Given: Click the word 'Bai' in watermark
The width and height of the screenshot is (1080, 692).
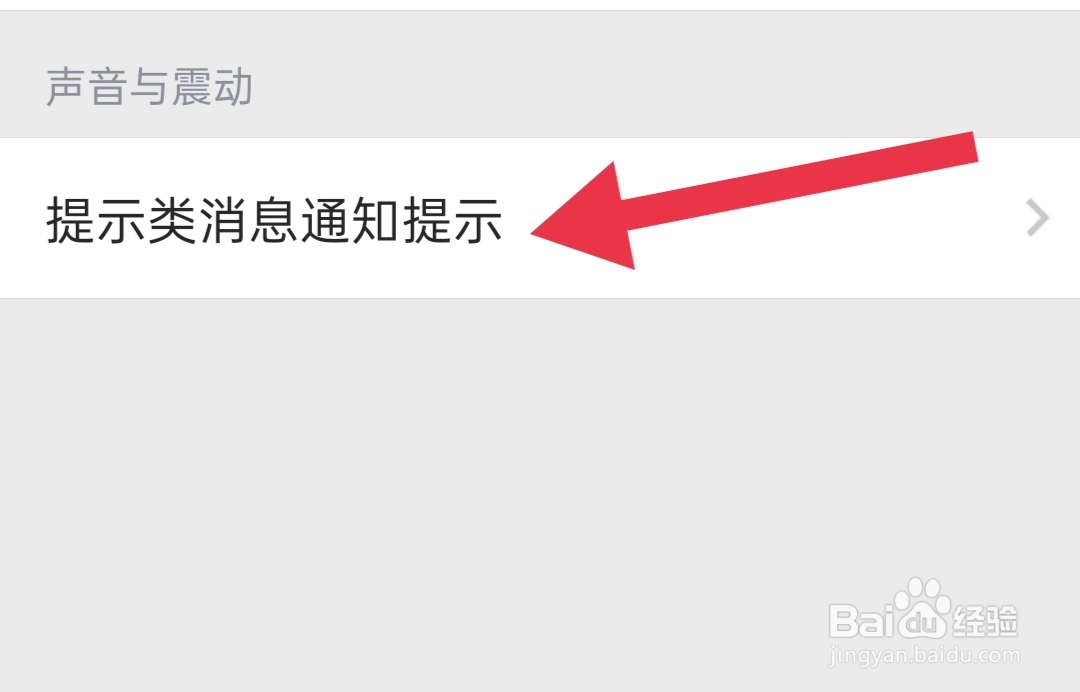Looking at the screenshot, I should tap(859, 620).
